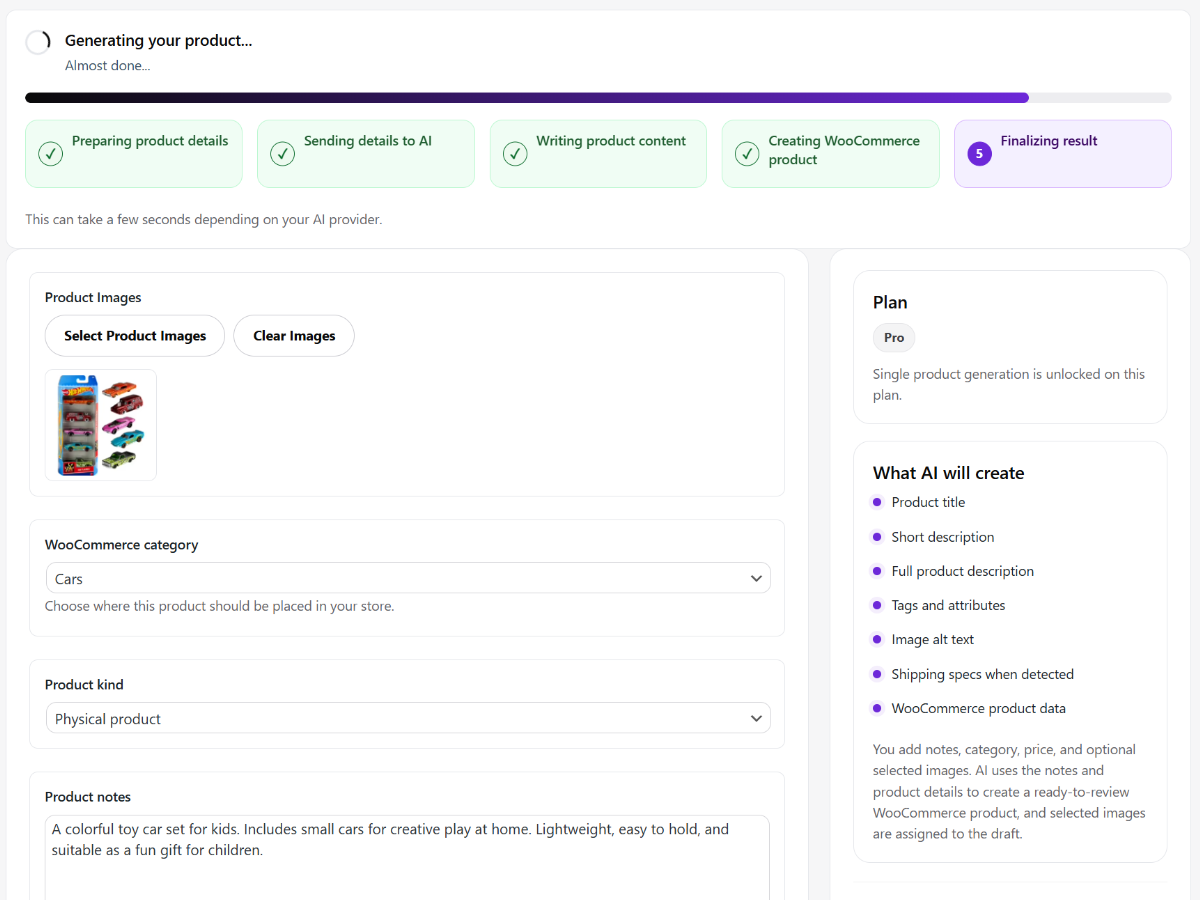Select the Finalizing result step
Screen dimensions: 1200x900
[1063, 154]
